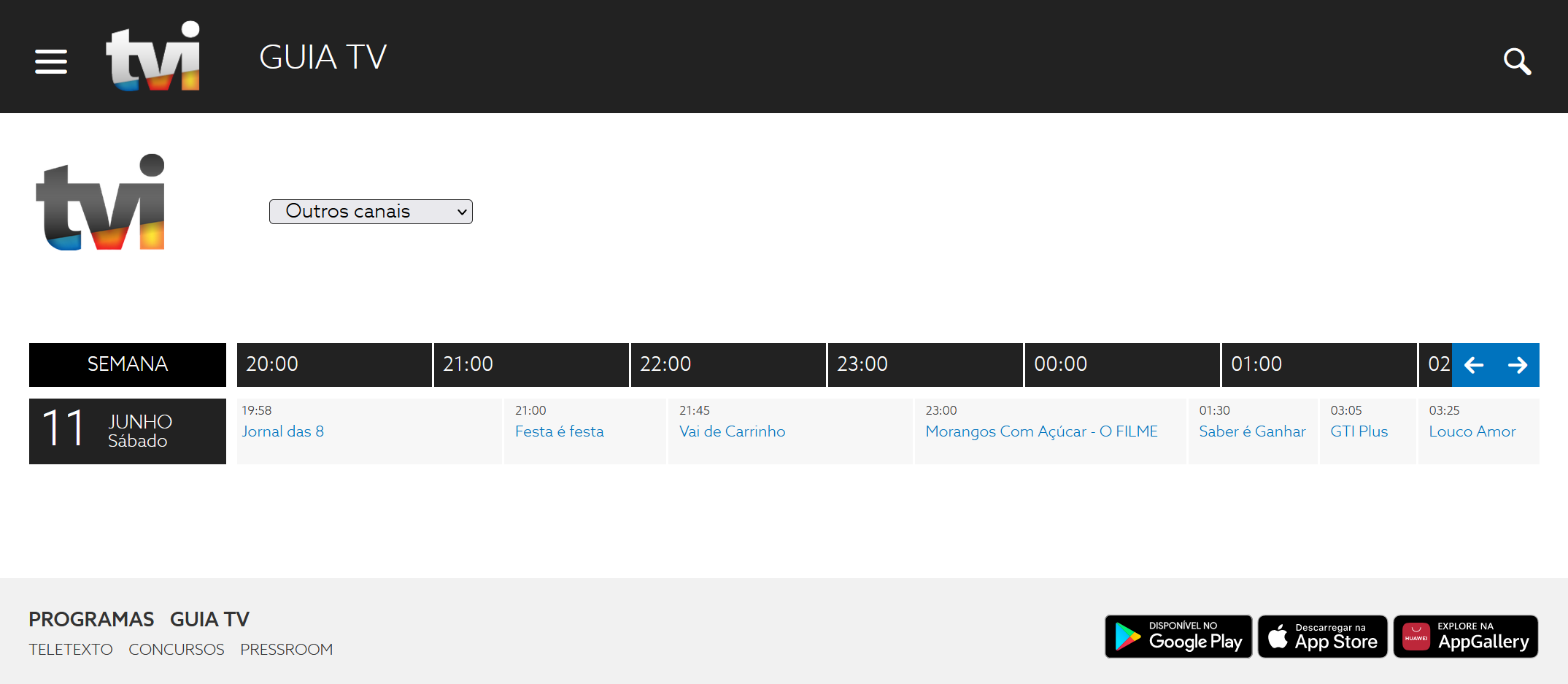Click the TVI logo in header

pos(153,55)
